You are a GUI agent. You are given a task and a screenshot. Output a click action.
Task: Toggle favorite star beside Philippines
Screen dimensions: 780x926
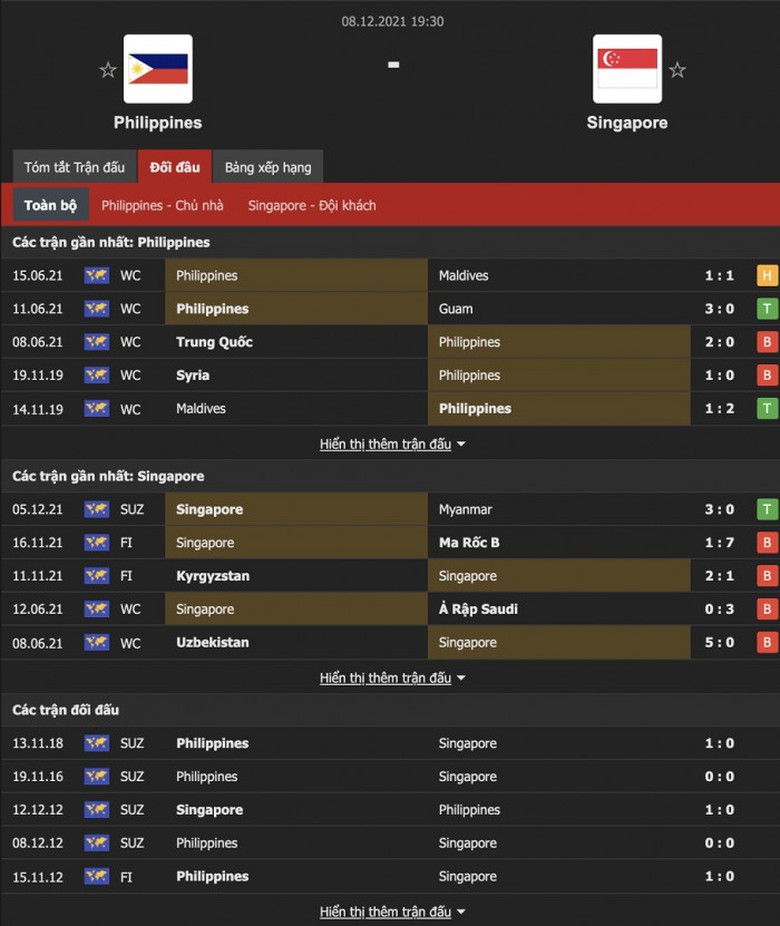click(108, 70)
